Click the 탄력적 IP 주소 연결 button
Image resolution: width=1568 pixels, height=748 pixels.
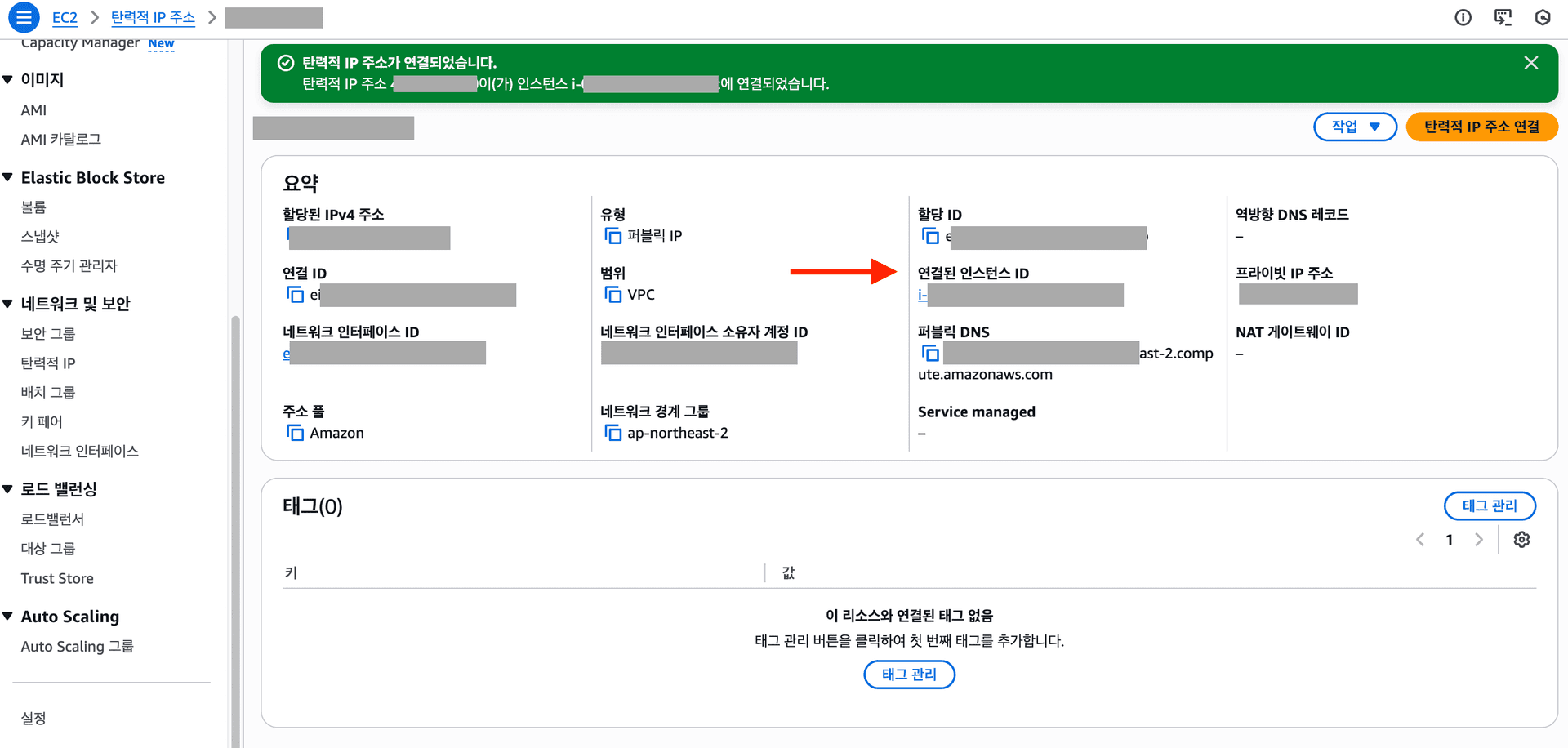[x=1481, y=127]
